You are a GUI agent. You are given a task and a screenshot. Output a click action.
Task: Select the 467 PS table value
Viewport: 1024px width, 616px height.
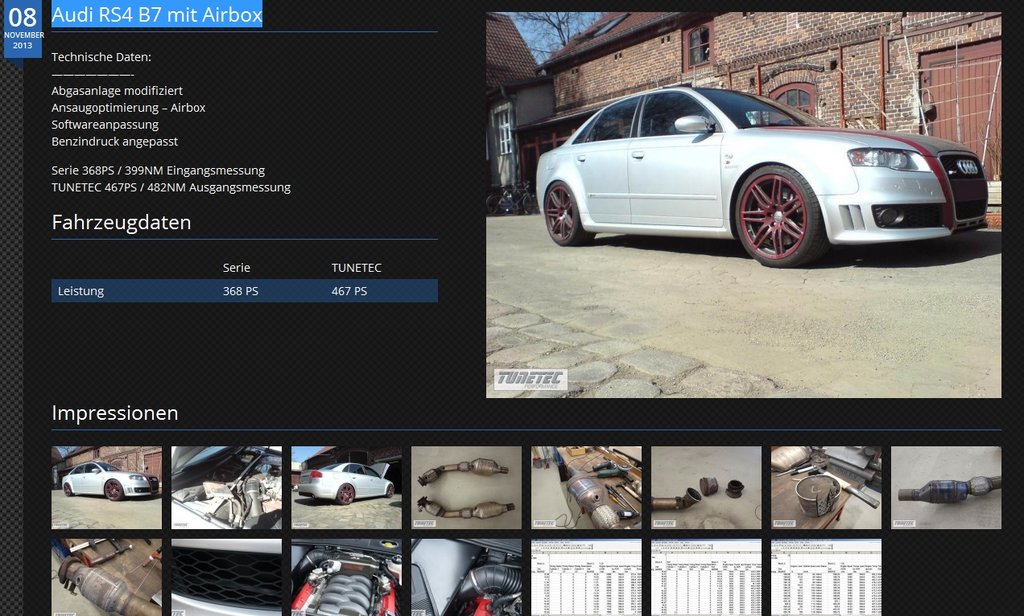(x=349, y=291)
